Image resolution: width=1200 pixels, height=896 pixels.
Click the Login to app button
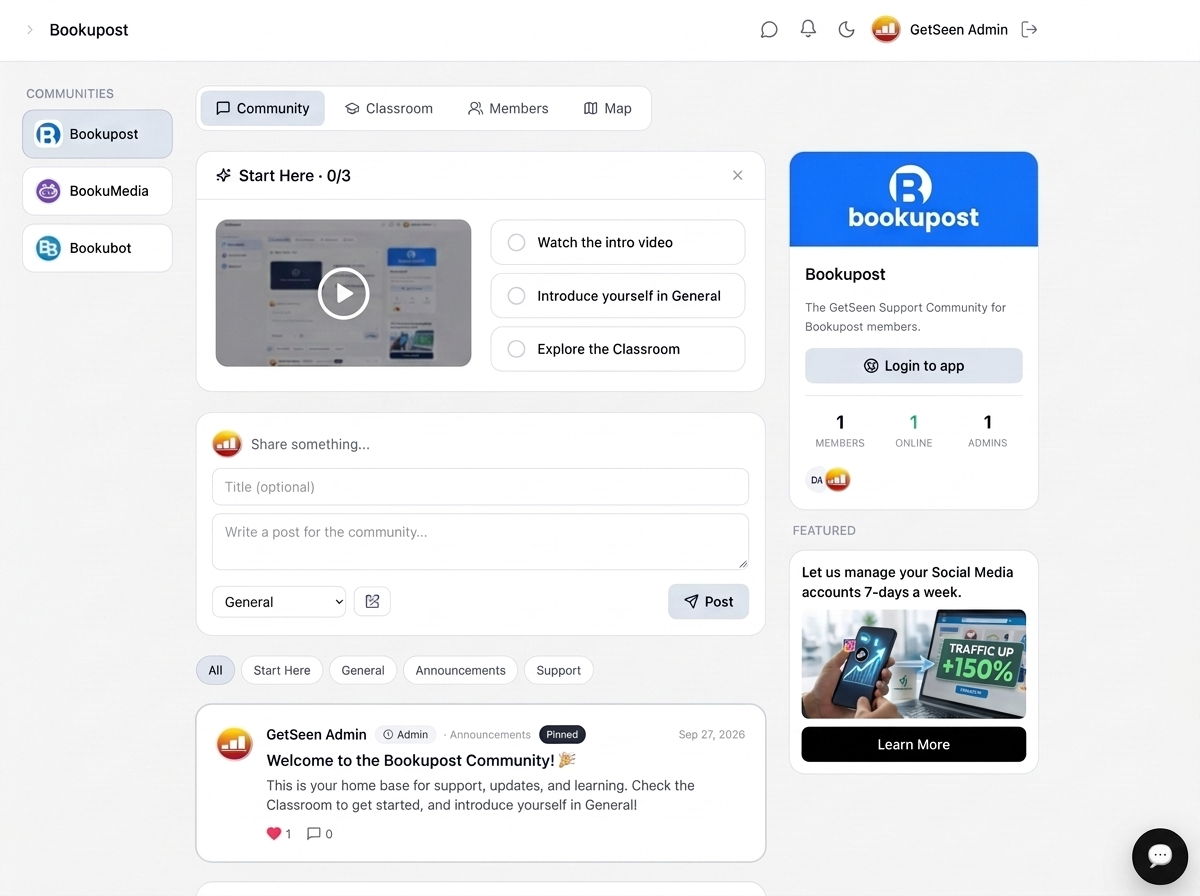coord(914,366)
